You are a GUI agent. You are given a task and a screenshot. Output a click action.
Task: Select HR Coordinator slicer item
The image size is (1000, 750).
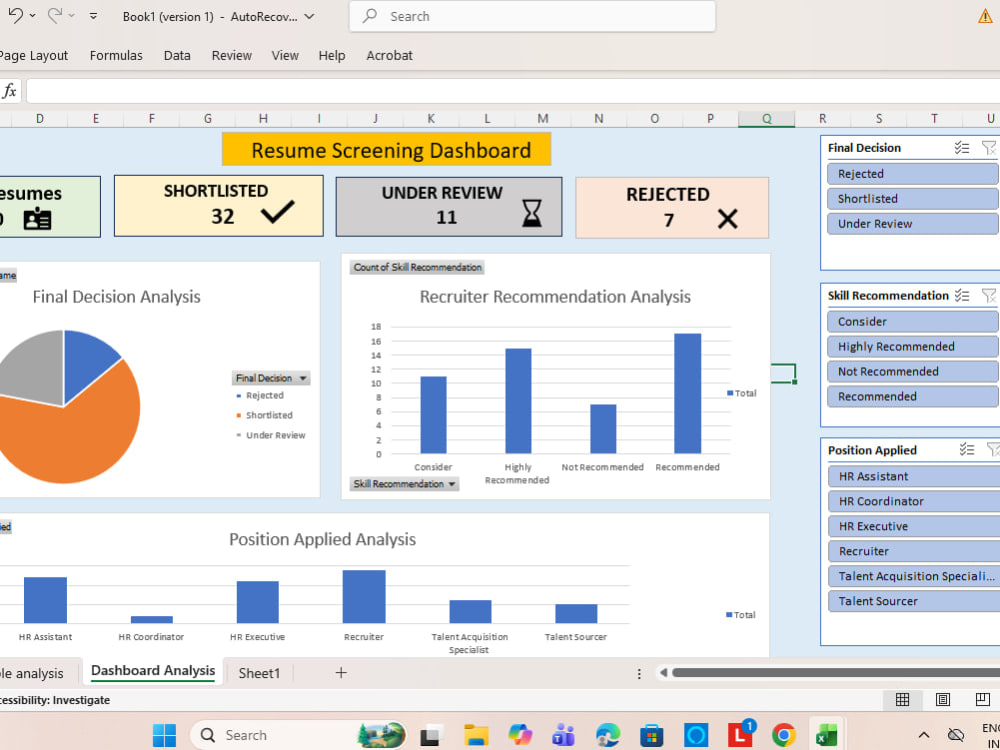pos(914,501)
